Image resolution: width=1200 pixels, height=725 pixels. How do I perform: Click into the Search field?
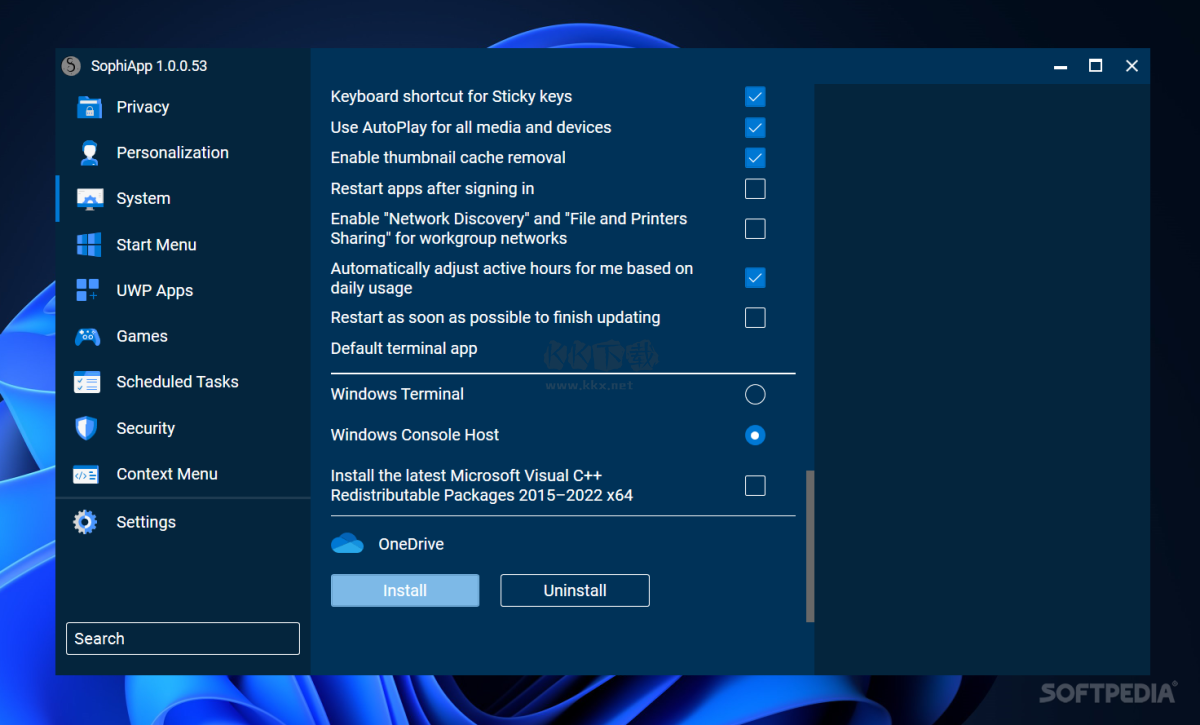[183, 638]
